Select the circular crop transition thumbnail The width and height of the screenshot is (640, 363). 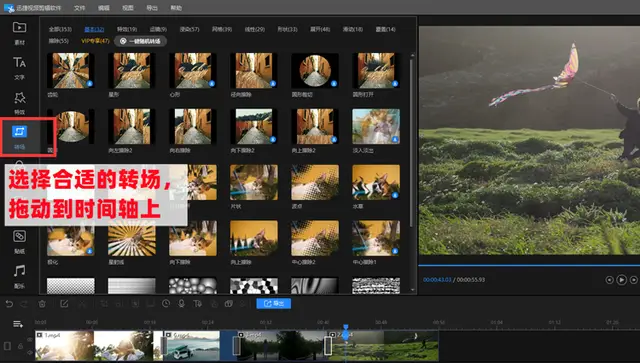pyautogui.click(x=315, y=70)
